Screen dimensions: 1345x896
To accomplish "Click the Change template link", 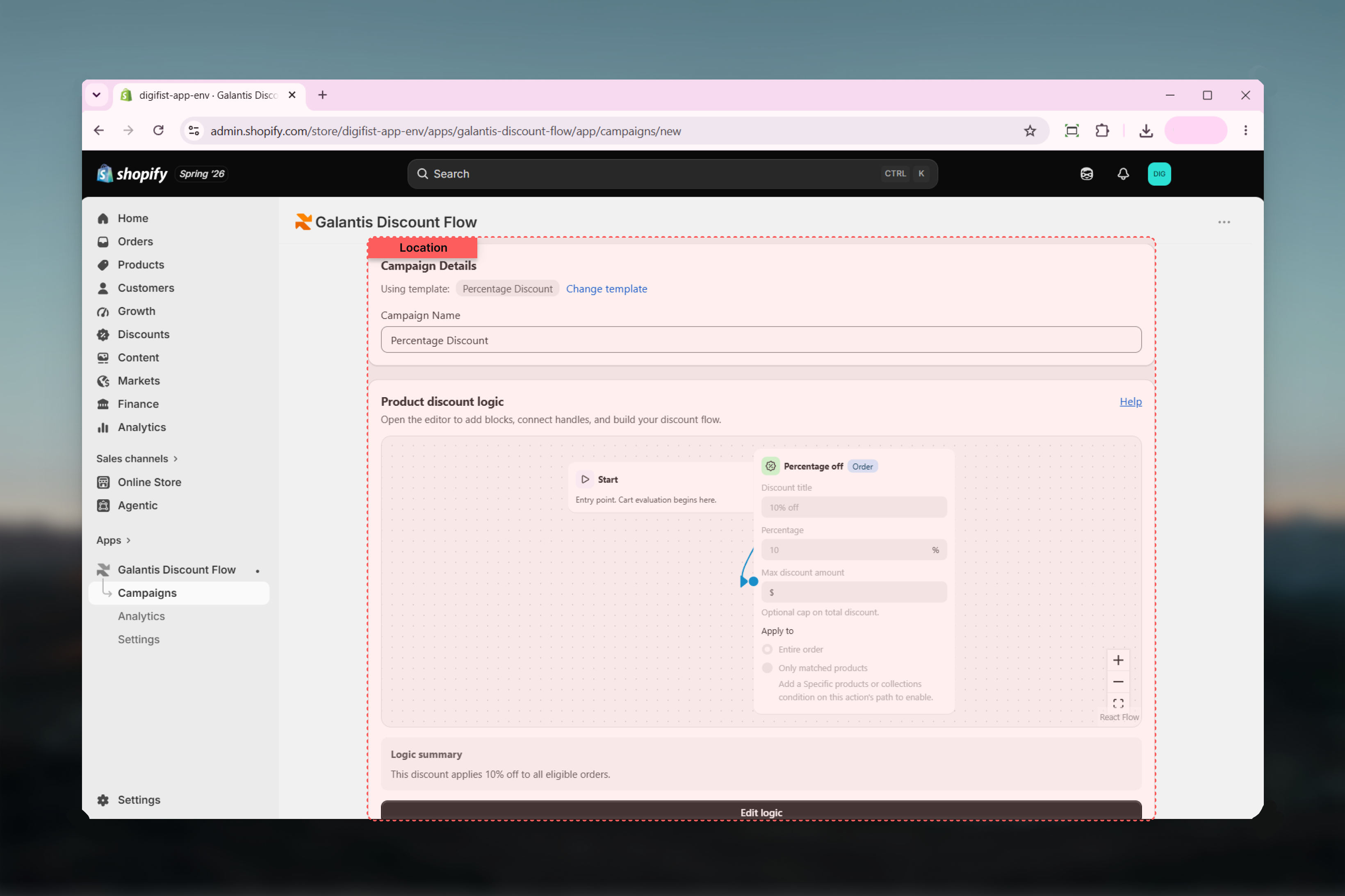I will (606, 289).
